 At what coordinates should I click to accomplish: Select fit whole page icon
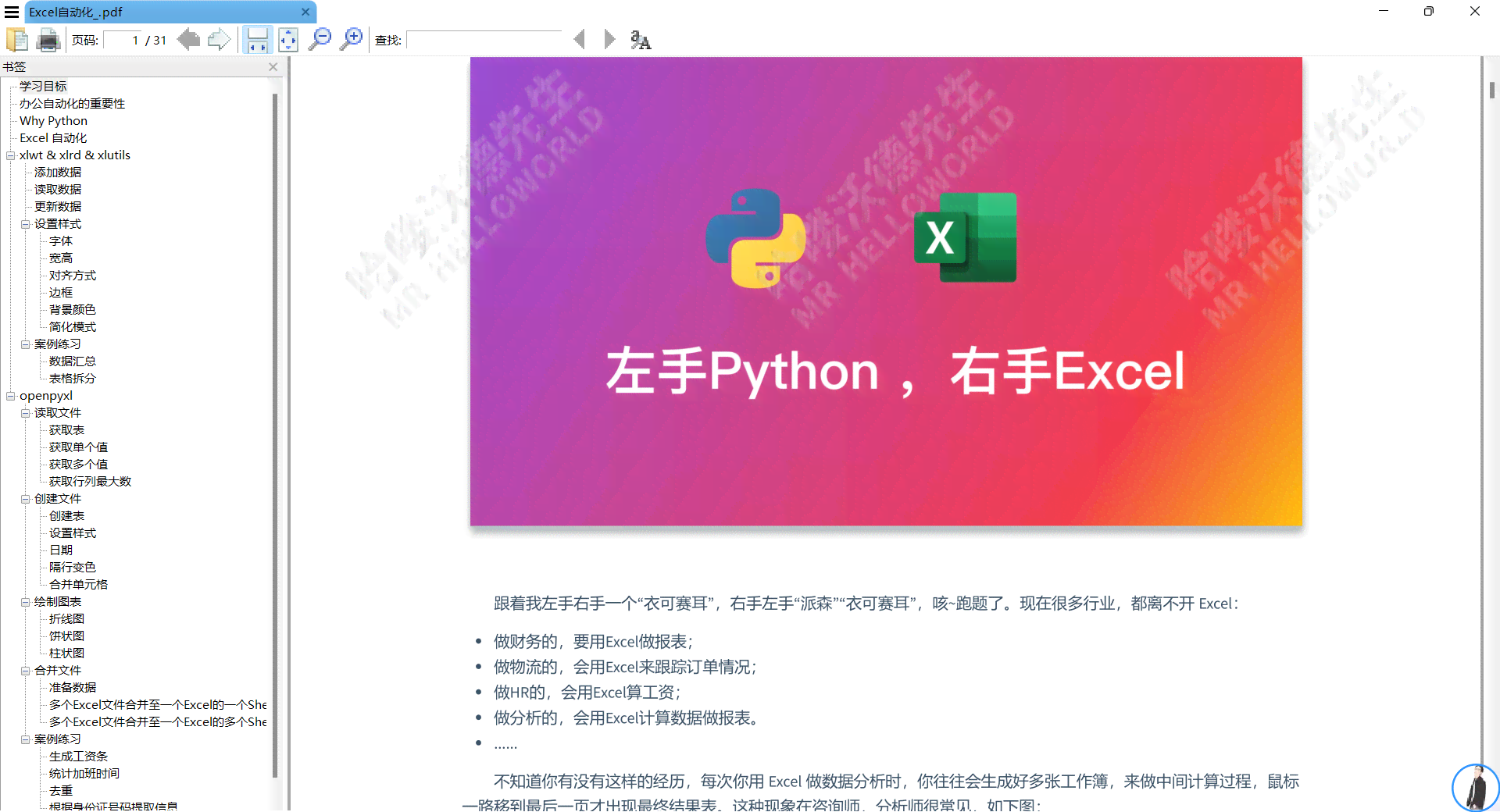click(288, 39)
